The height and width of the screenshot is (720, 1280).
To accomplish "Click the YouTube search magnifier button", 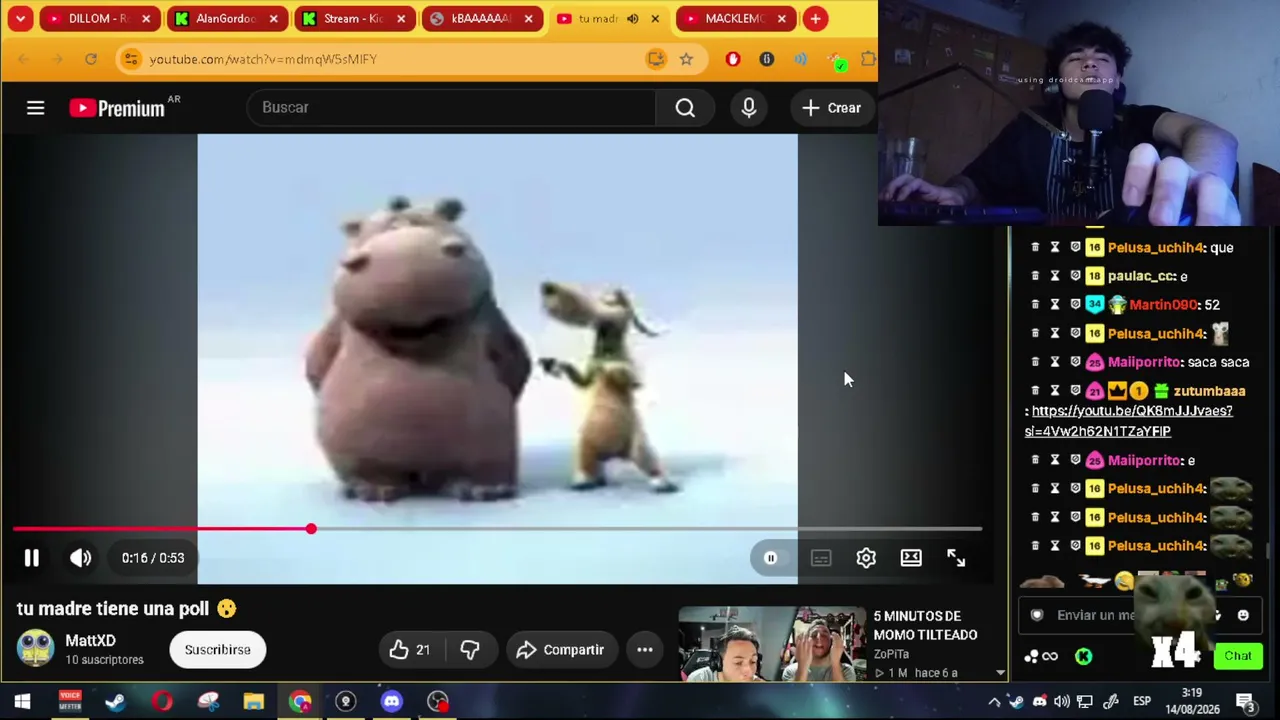I will click(685, 108).
